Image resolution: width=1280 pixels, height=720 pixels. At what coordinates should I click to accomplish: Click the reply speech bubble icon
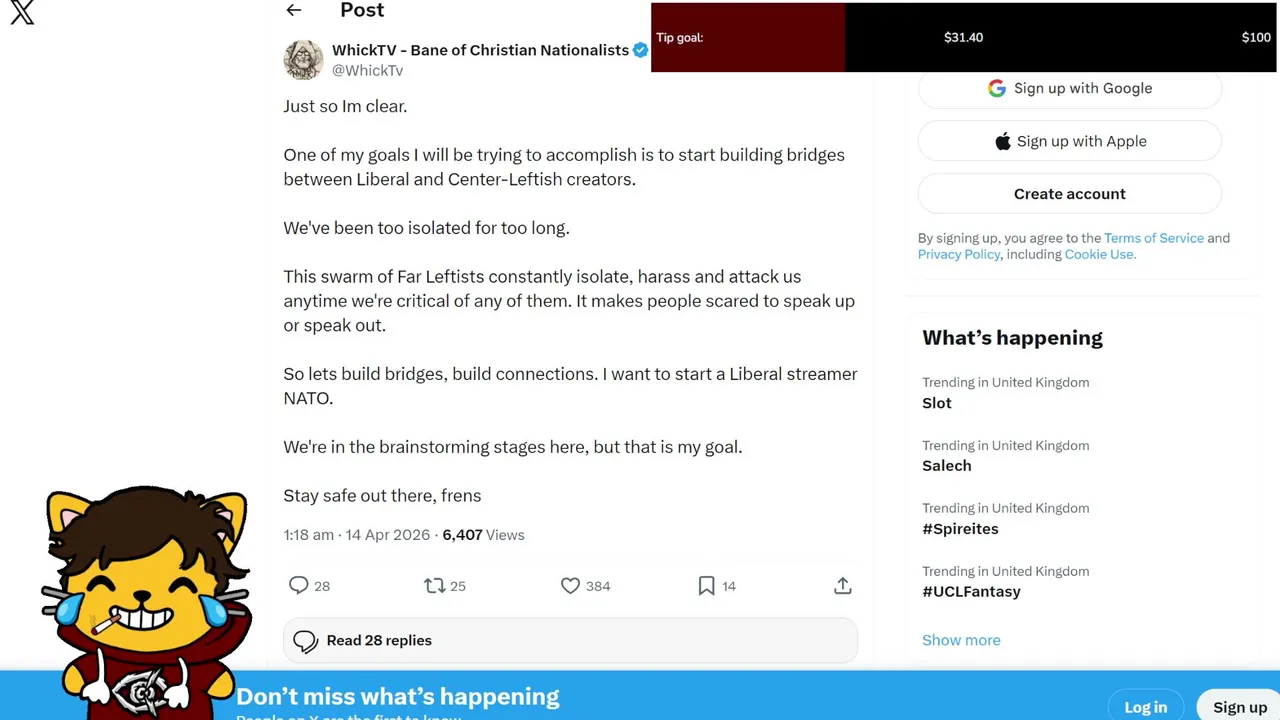point(298,586)
